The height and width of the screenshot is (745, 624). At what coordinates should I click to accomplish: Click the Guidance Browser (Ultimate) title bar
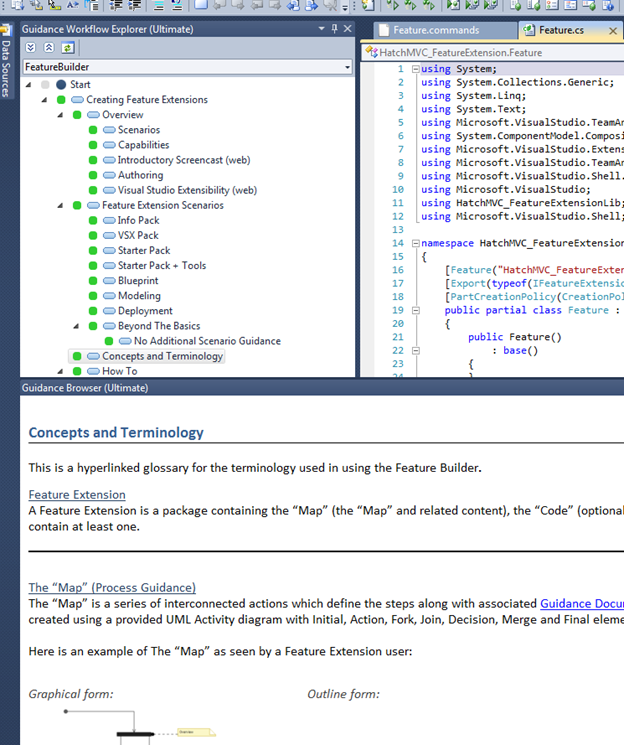click(x=322, y=388)
